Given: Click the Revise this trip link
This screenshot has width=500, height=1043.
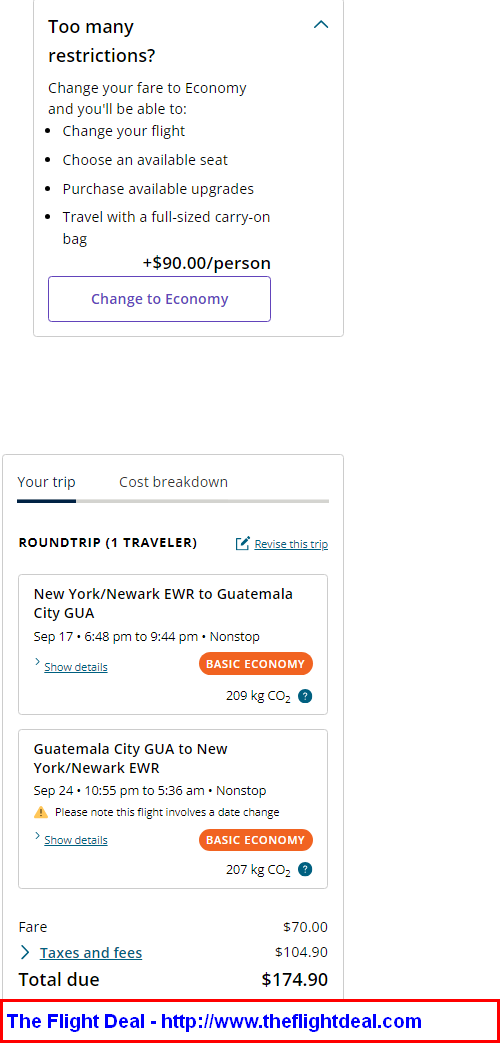Looking at the screenshot, I should pyautogui.click(x=291, y=544).
